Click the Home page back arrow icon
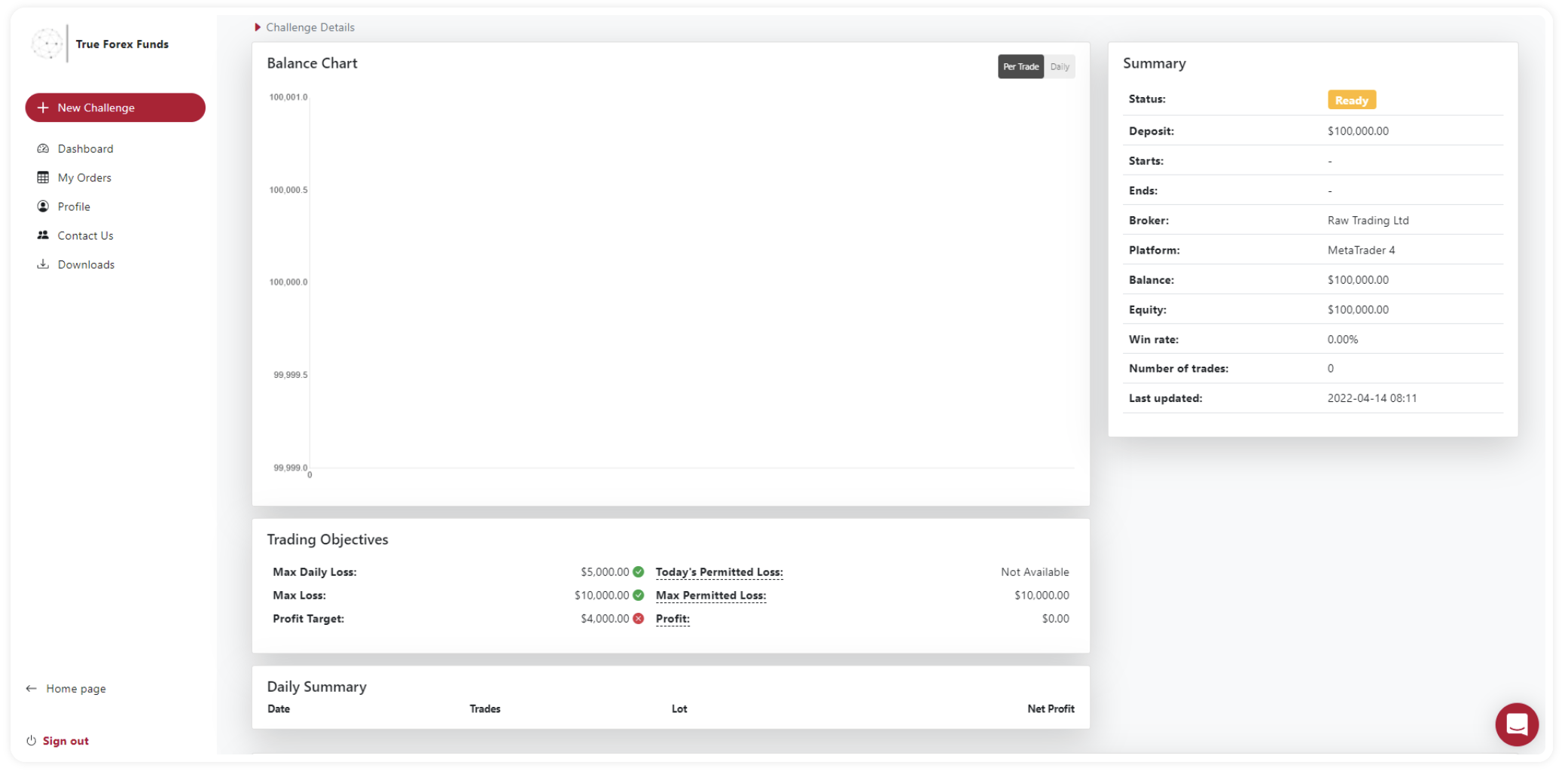The image size is (1568, 774). pyautogui.click(x=31, y=688)
